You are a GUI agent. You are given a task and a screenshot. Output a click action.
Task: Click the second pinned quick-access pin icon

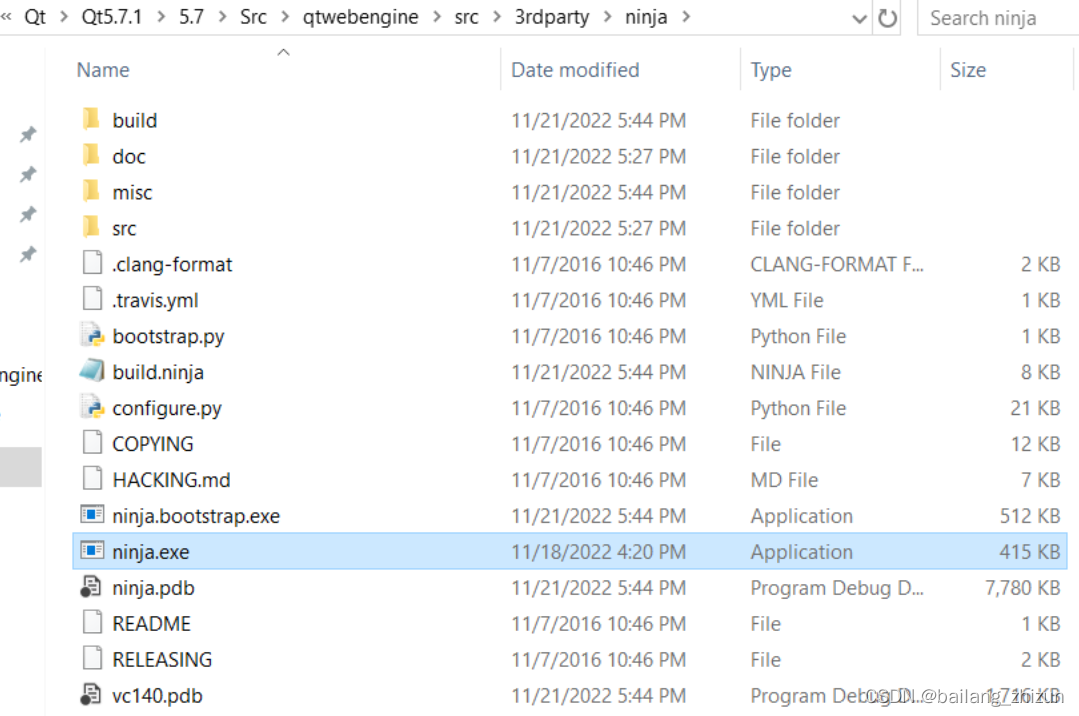point(28,174)
